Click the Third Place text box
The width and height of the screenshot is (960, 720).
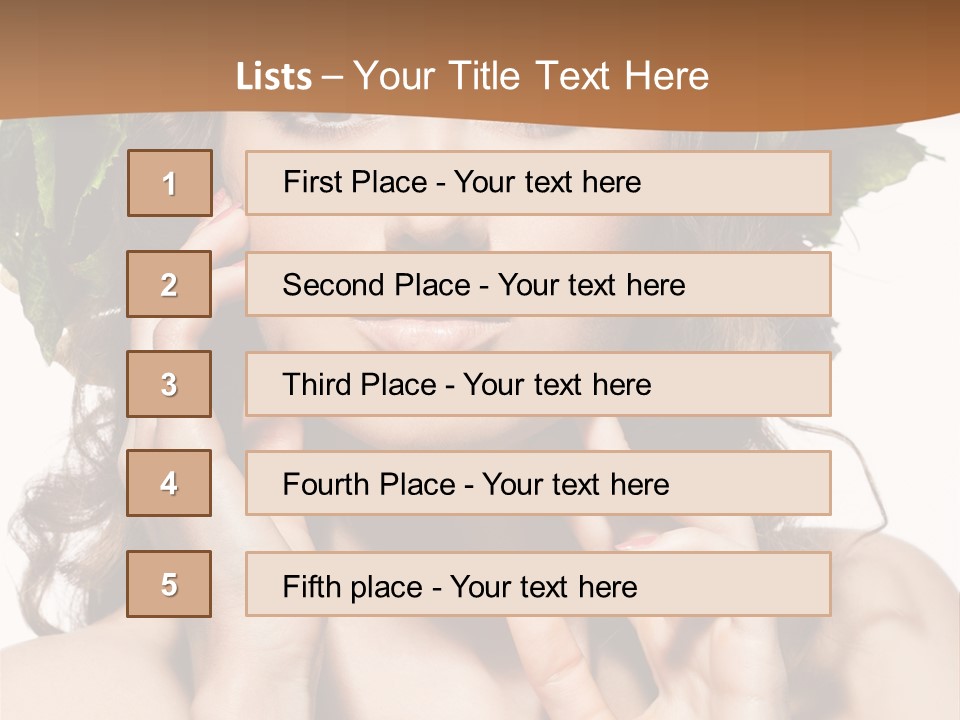coord(538,384)
